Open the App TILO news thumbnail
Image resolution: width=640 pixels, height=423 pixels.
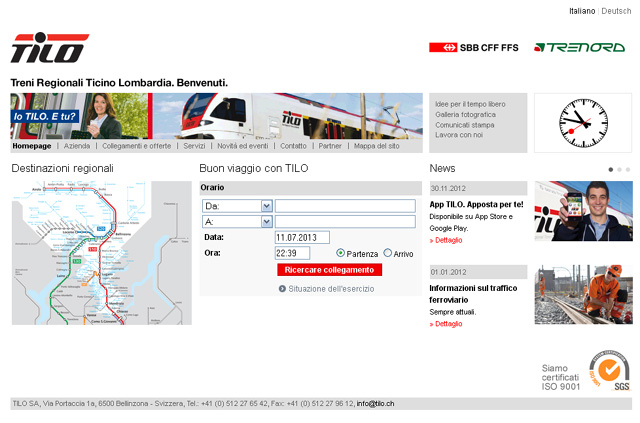(582, 211)
